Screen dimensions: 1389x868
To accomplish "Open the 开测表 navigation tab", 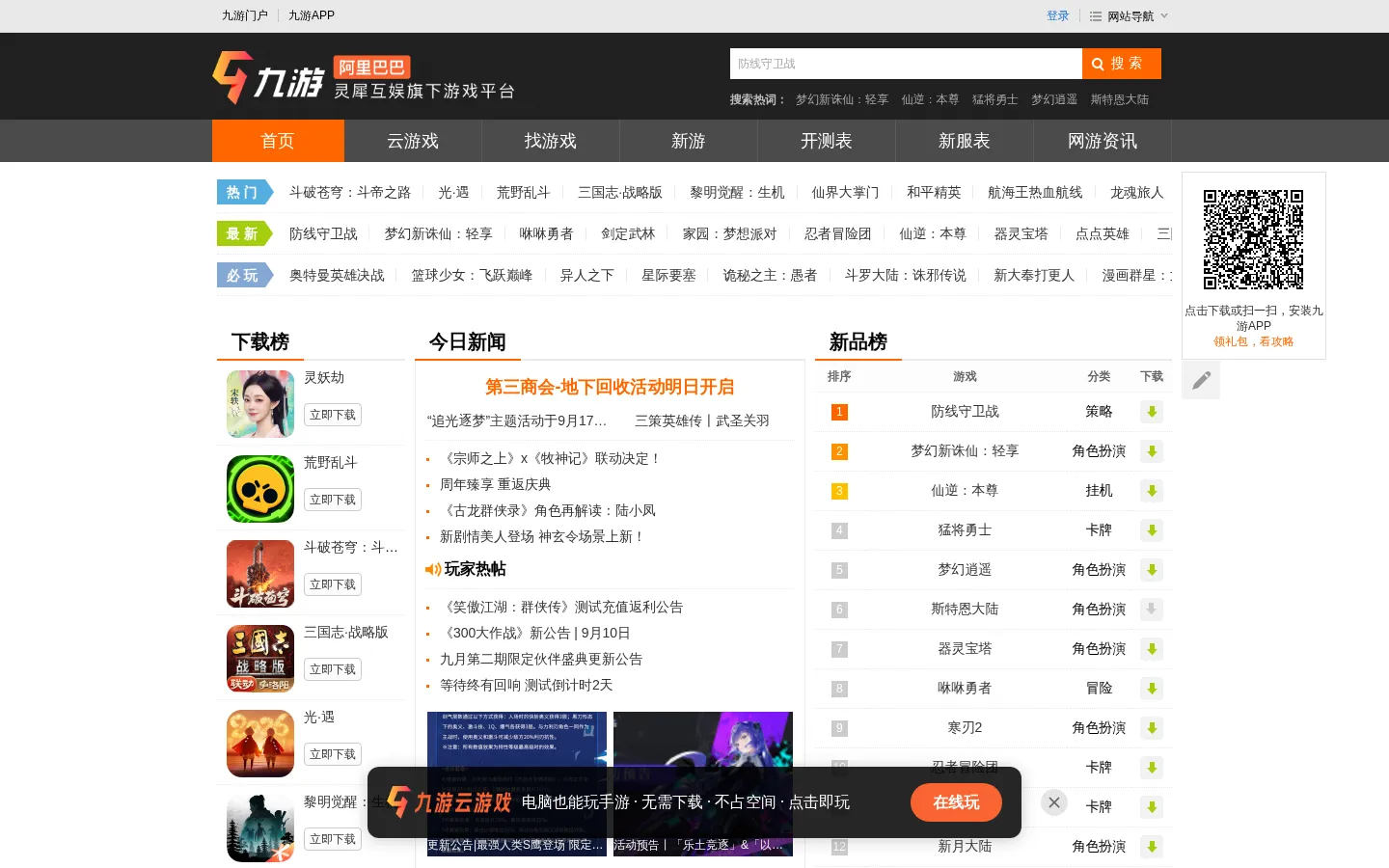I will pyautogui.click(x=827, y=141).
